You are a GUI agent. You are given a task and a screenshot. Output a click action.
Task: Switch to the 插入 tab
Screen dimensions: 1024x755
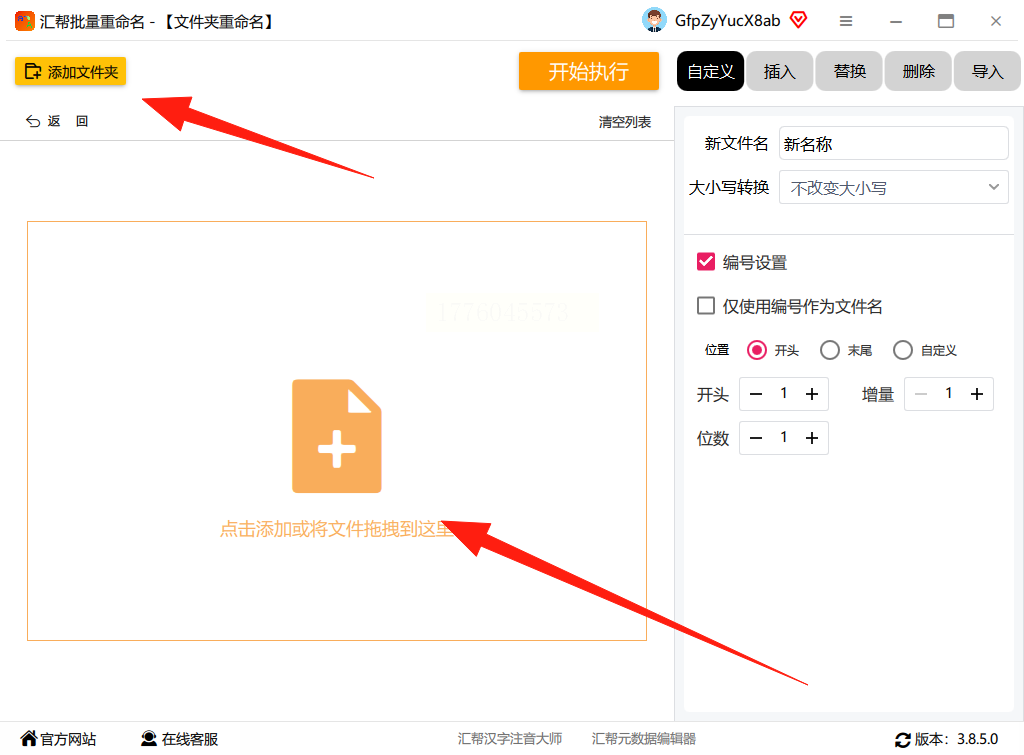780,71
